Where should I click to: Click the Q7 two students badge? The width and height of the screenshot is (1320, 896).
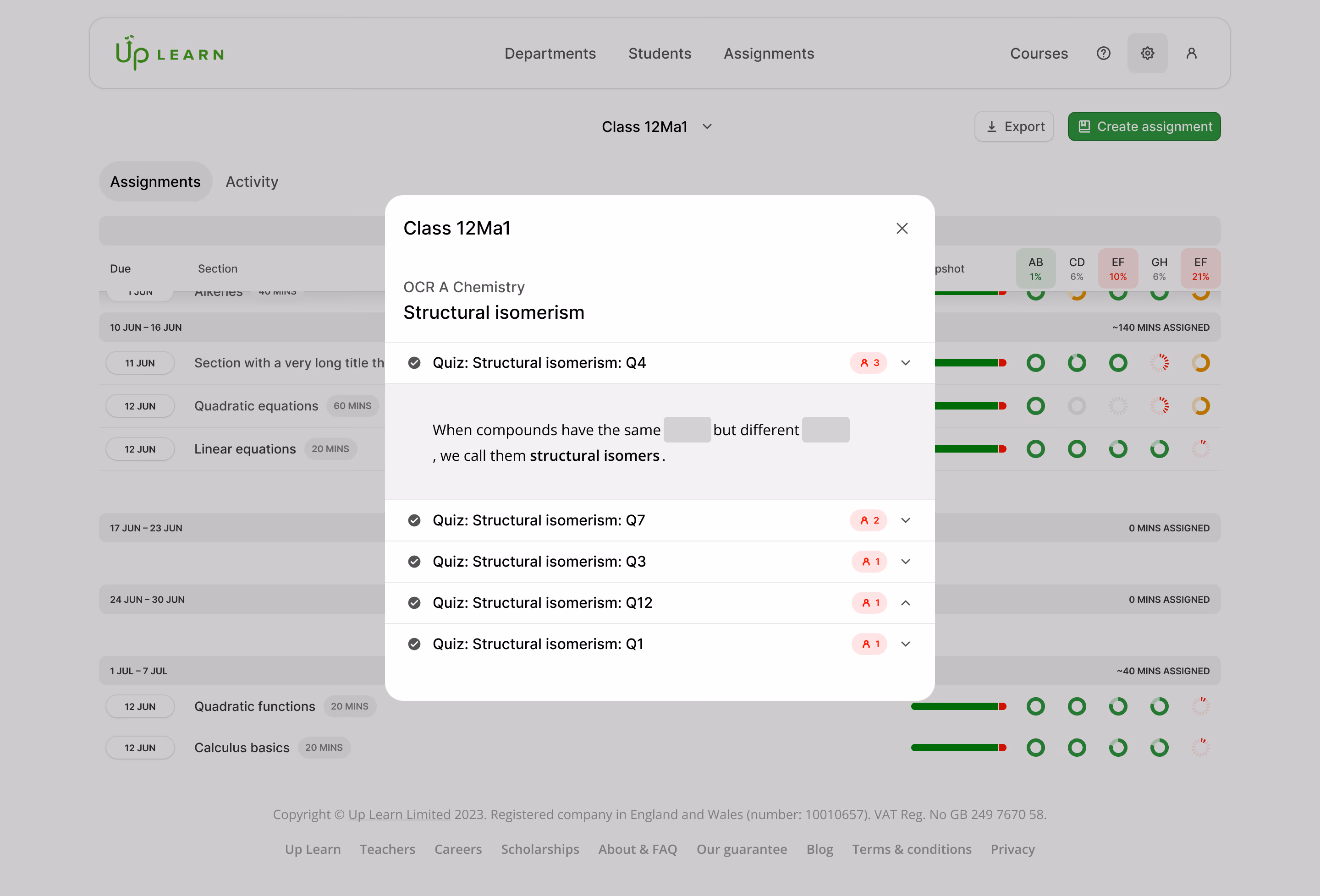(x=869, y=520)
